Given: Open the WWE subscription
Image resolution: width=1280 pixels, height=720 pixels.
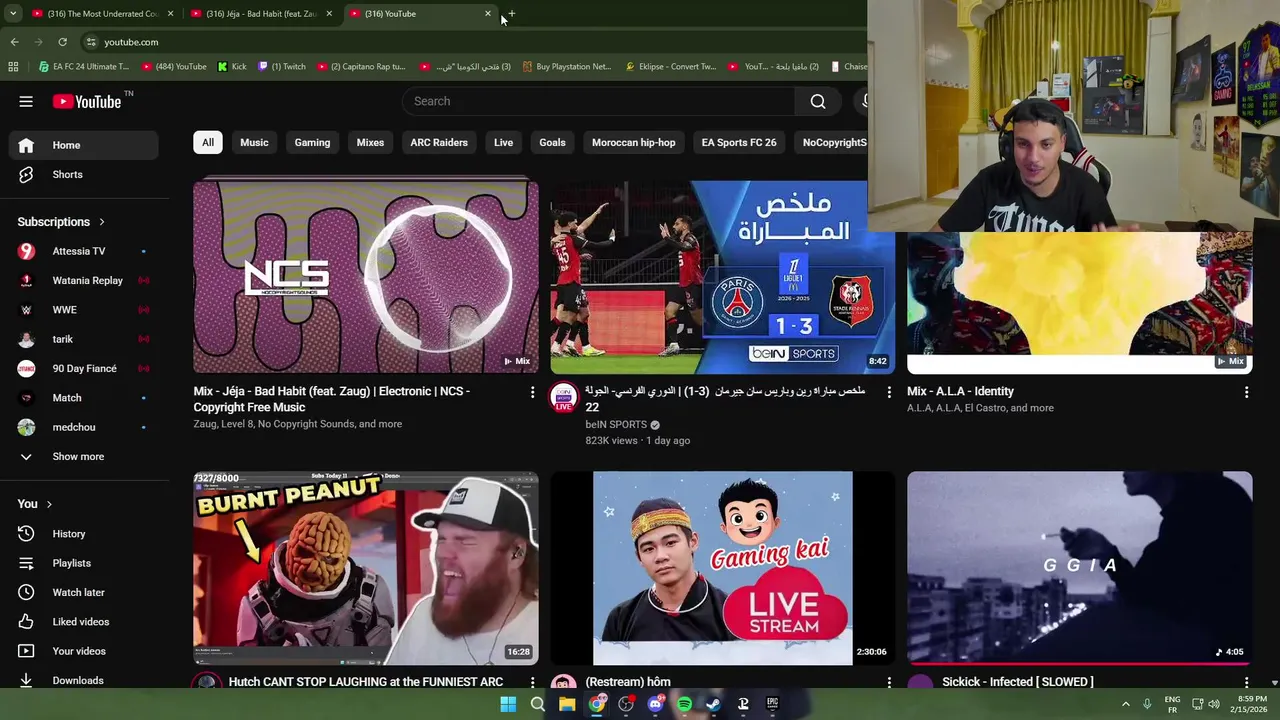Looking at the screenshot, I should pos(84,310).
